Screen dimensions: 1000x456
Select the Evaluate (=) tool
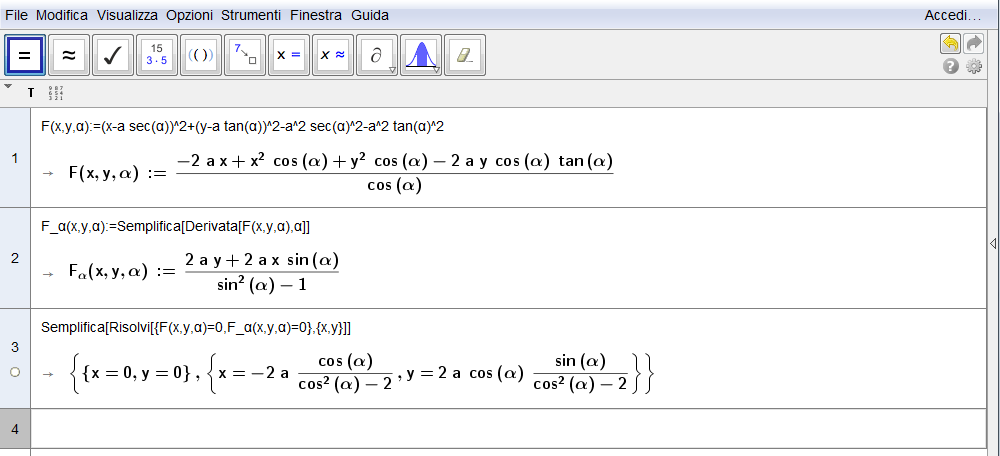(x=25, y=56)
